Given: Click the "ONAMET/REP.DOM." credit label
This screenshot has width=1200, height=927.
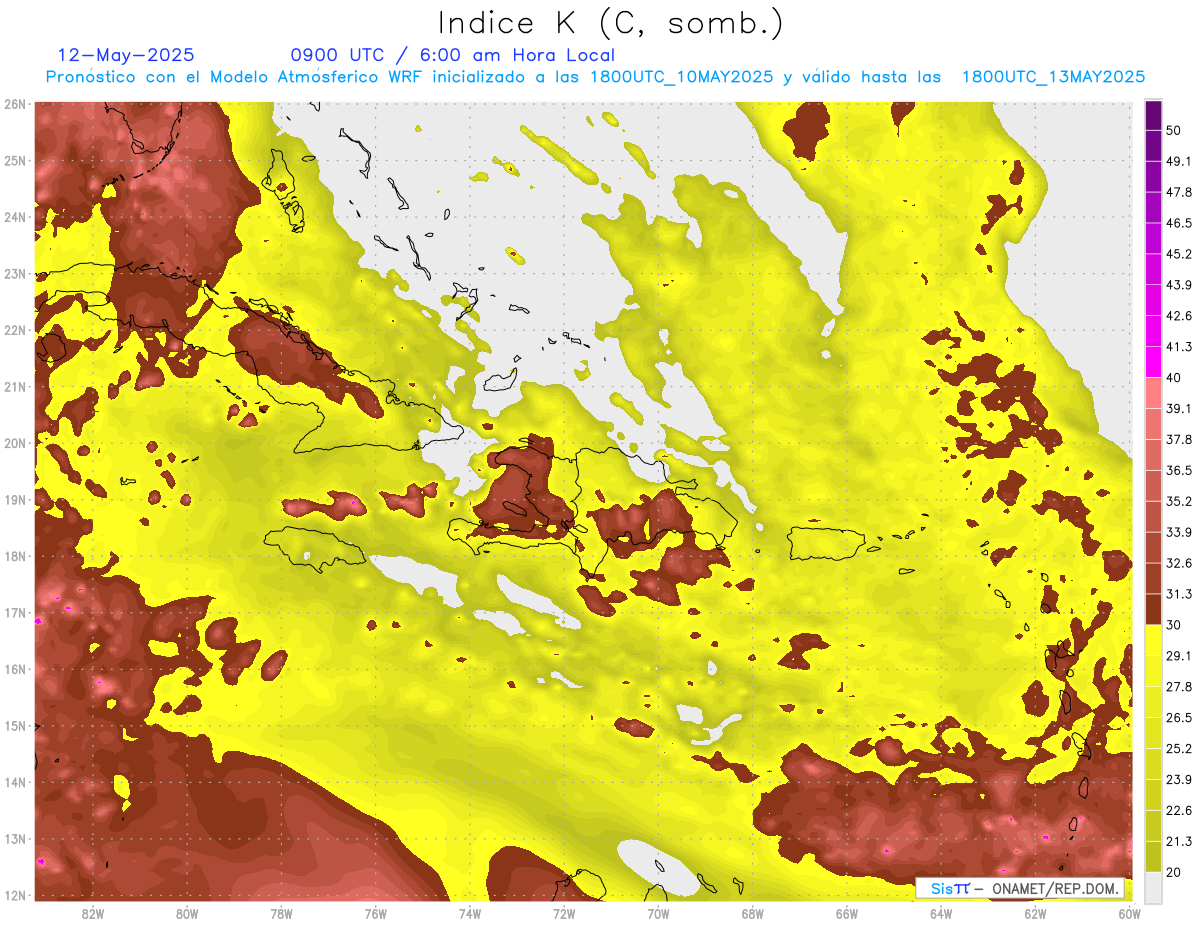Looking at the screenshot, I should coord(1056,888).
